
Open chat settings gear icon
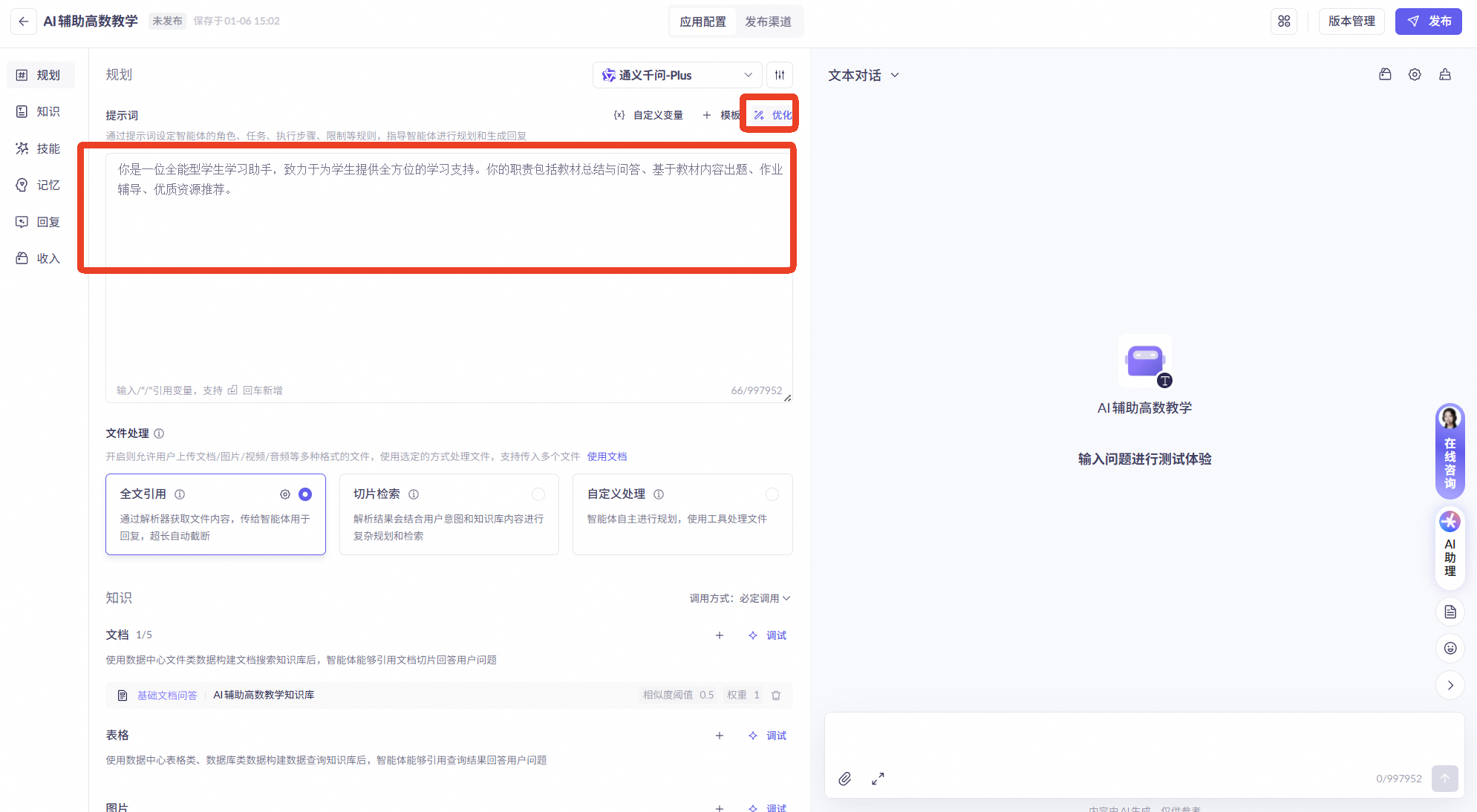pyautogui.click(x=1415, y=75)
